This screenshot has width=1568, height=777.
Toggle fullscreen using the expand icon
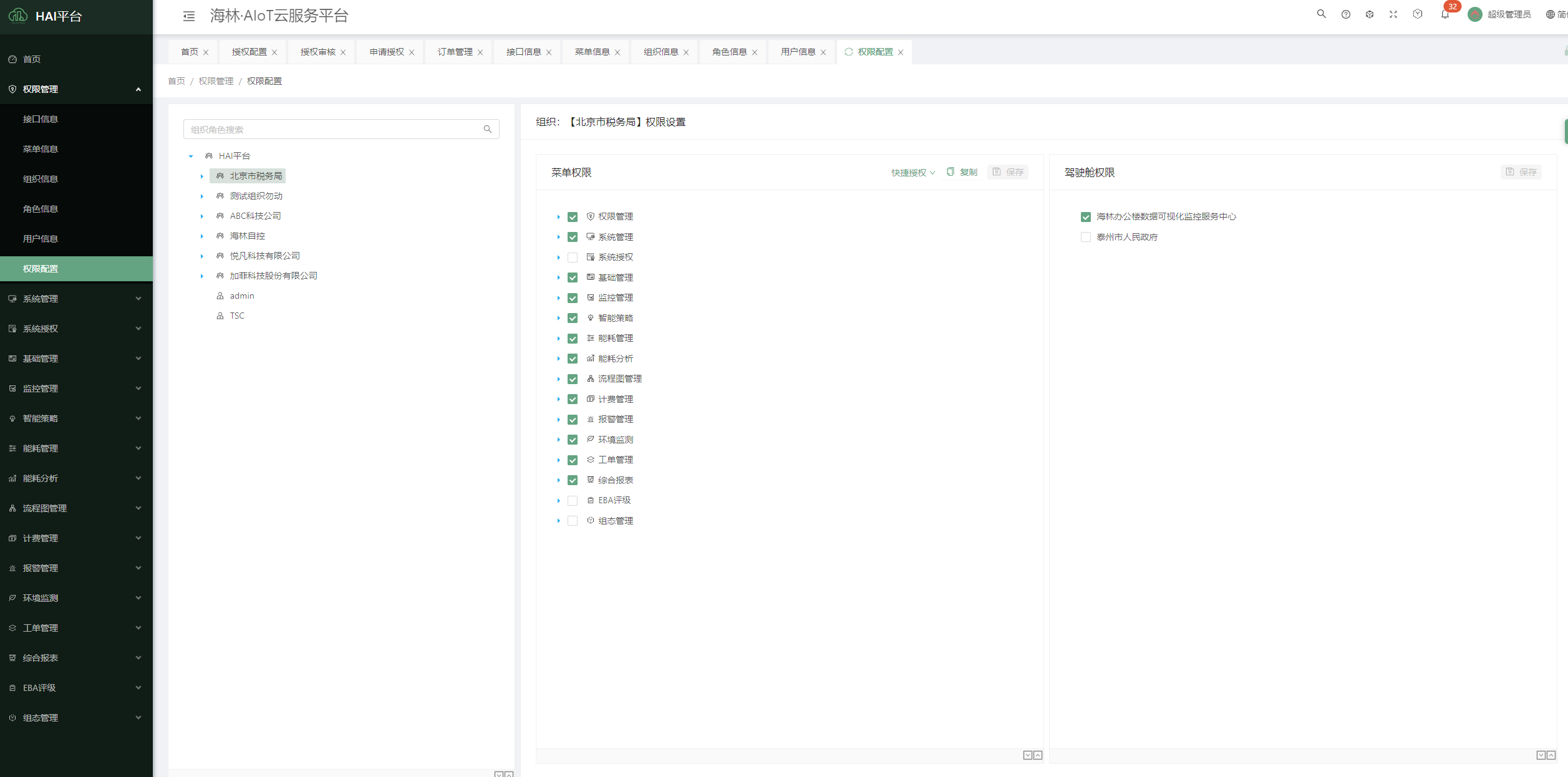[1393, 14]
